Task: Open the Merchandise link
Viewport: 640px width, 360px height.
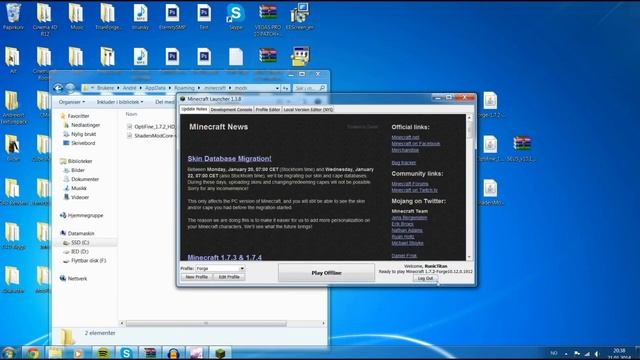Action: pyautogui.click(x=405, y=150)
